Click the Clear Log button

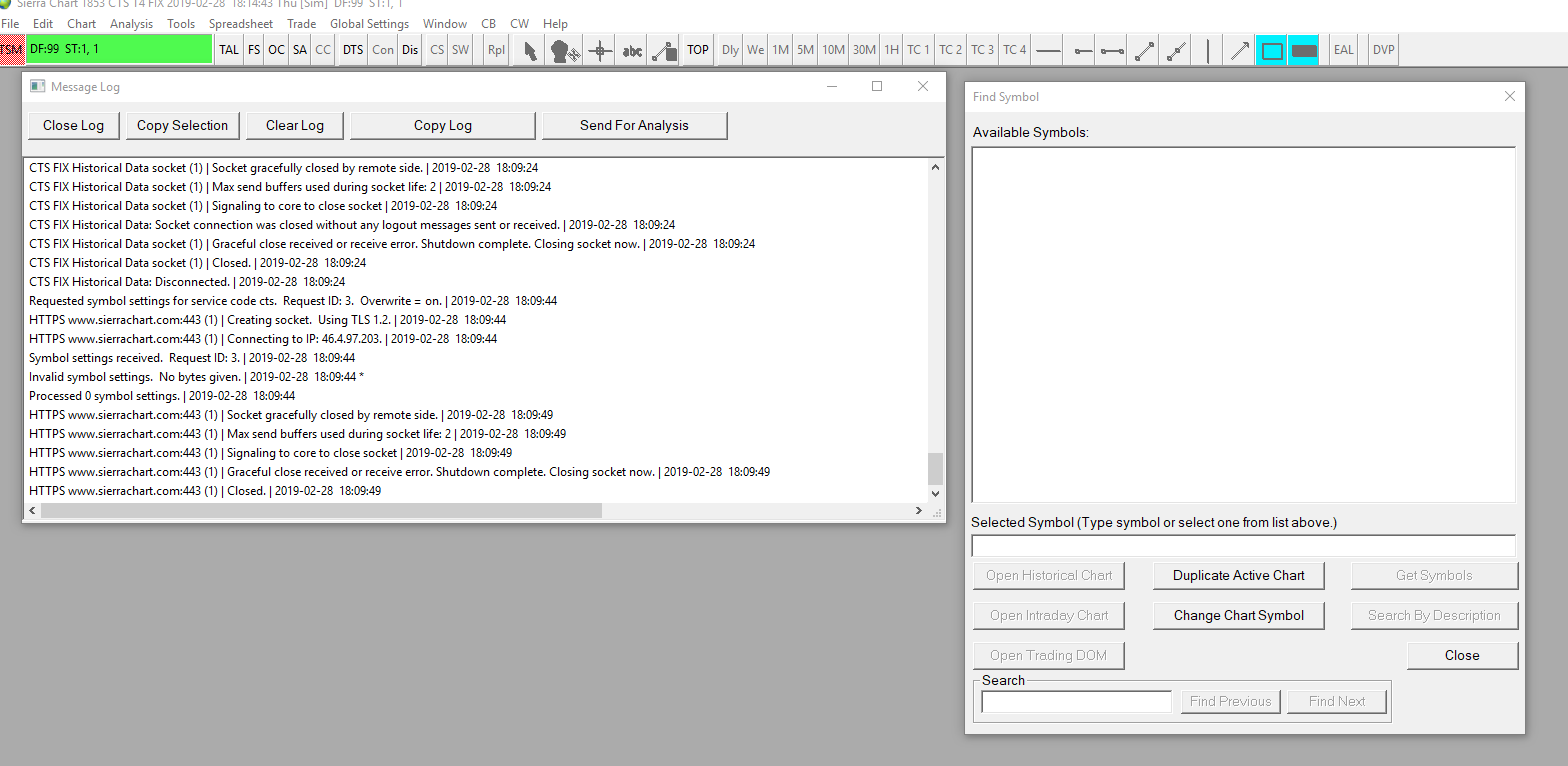click(x=295, y=125)
